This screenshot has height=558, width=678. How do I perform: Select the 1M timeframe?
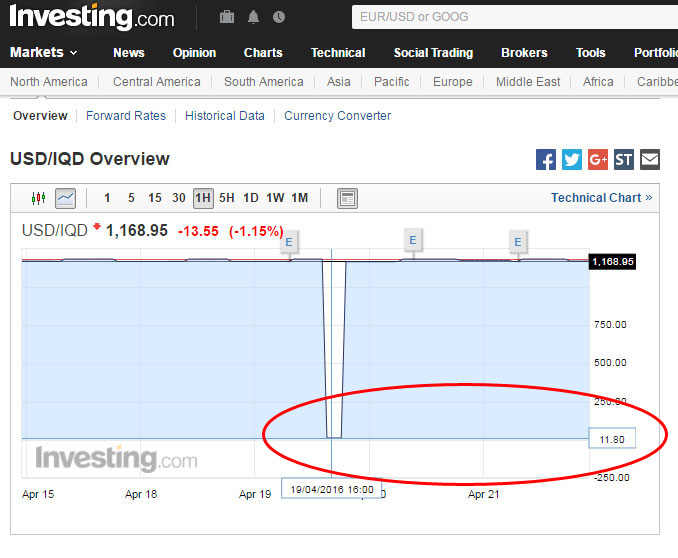[x=300, y=198]
